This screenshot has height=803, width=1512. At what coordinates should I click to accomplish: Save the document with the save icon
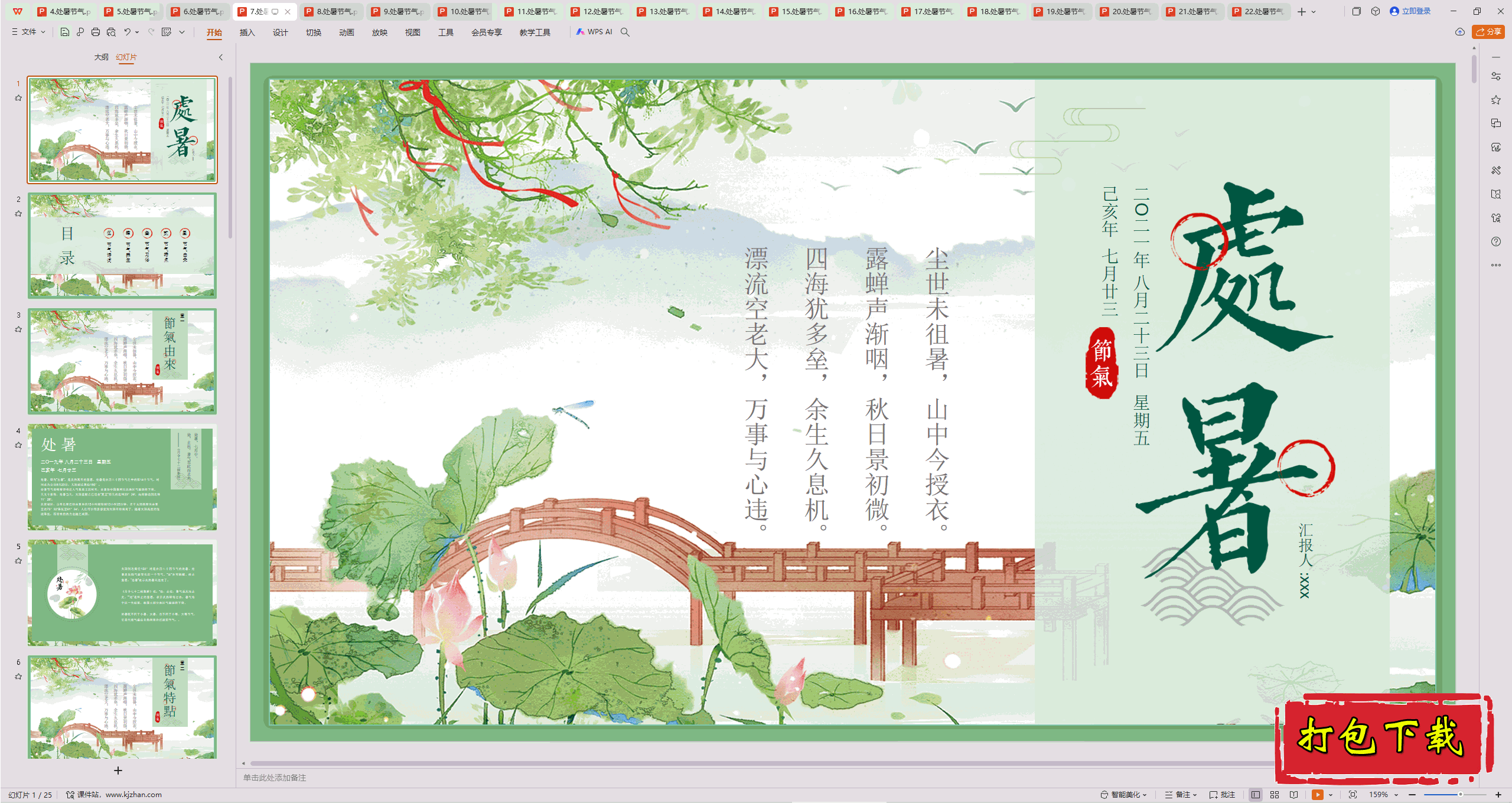(65, 32)
